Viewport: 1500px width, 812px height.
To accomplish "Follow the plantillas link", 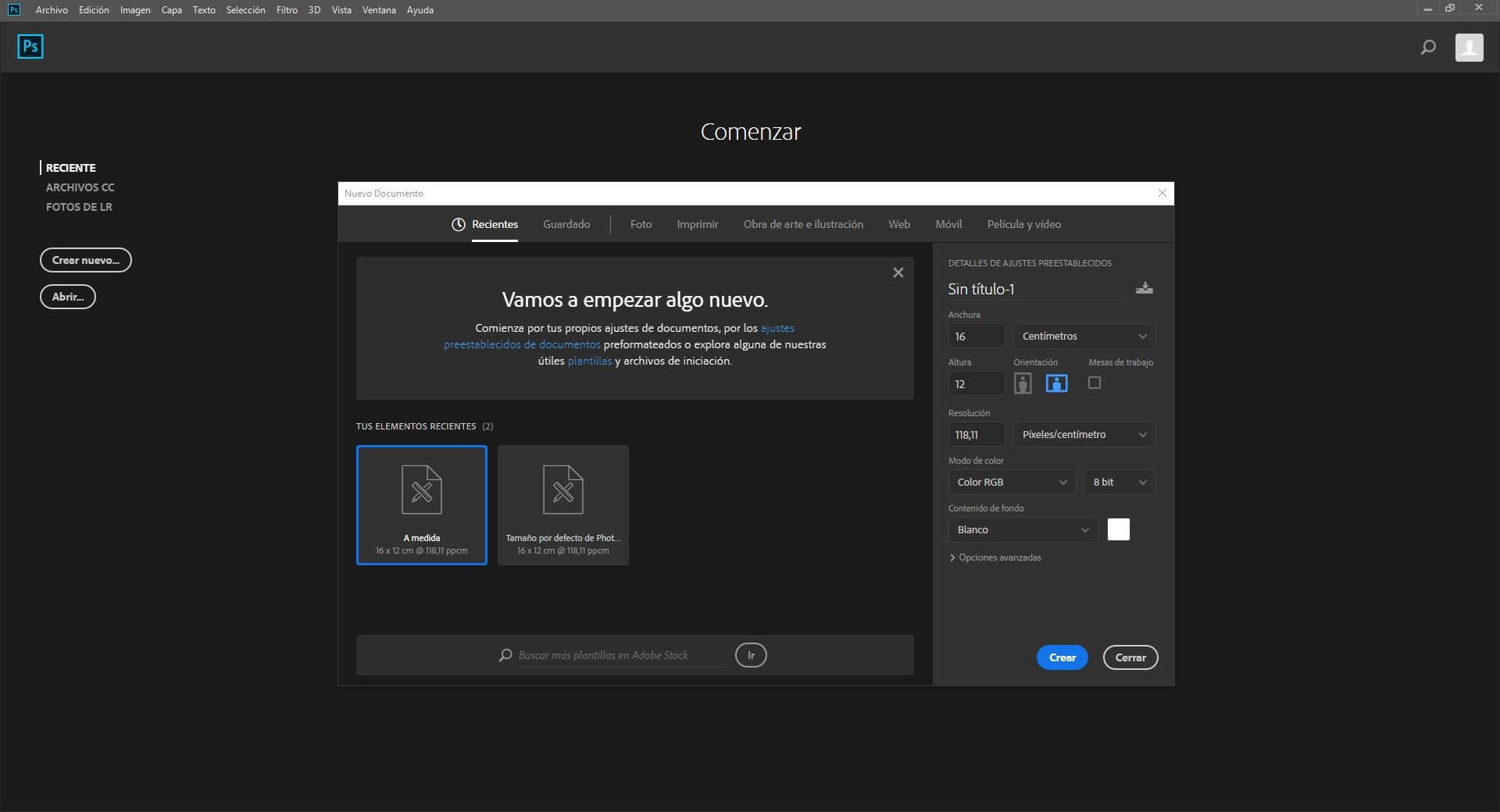I will coord(590,361).
